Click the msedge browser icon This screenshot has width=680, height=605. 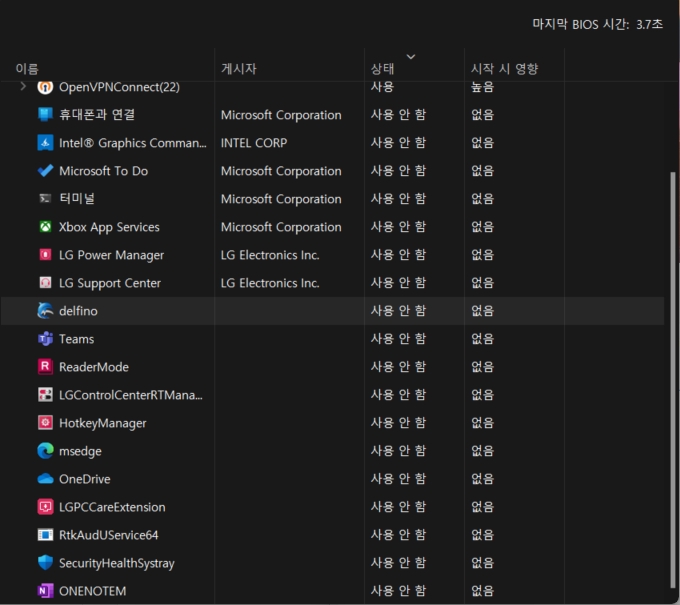(x=45, y=451)
